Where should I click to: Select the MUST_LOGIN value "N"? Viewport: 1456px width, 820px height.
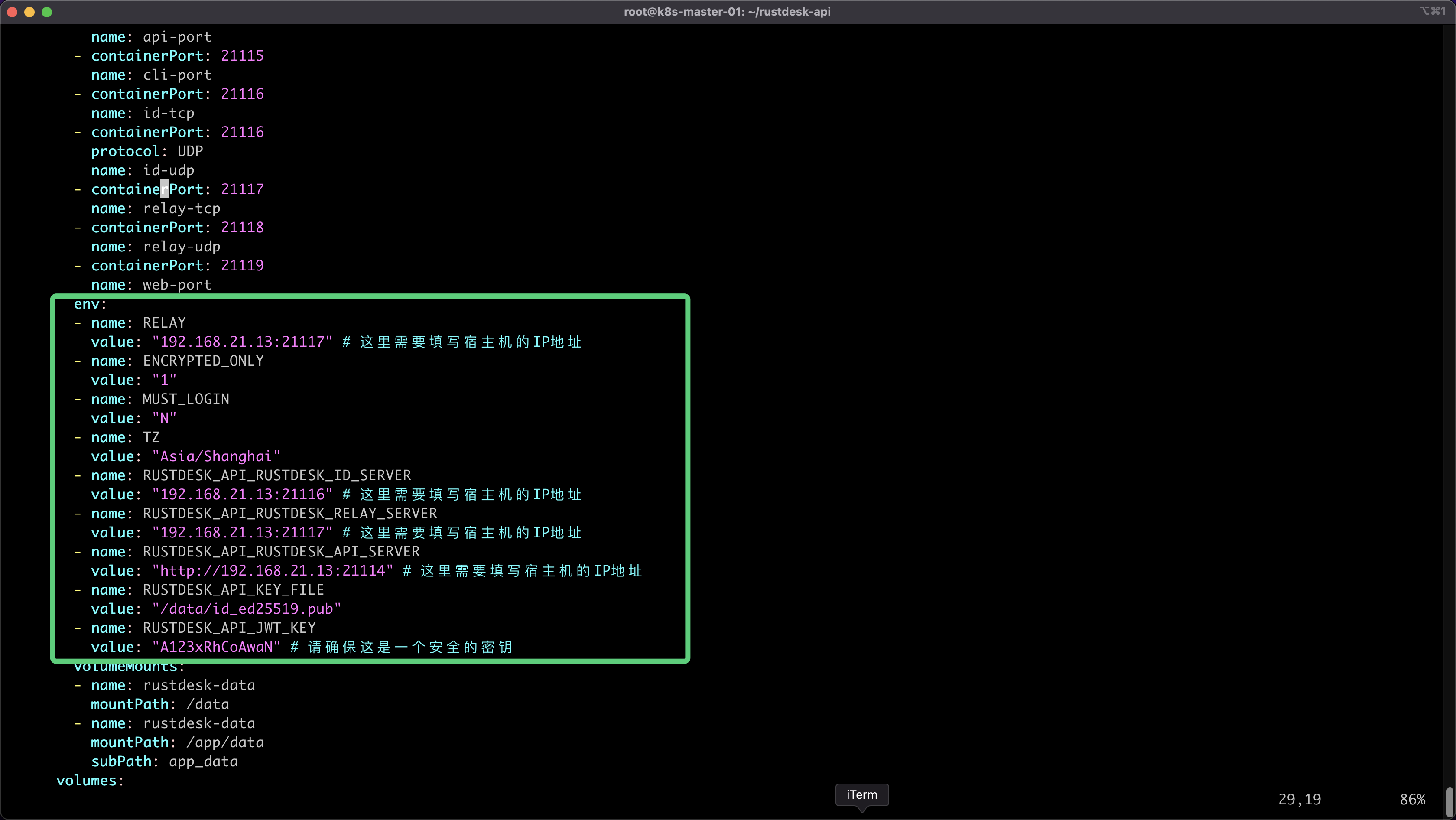pos(165,418)
